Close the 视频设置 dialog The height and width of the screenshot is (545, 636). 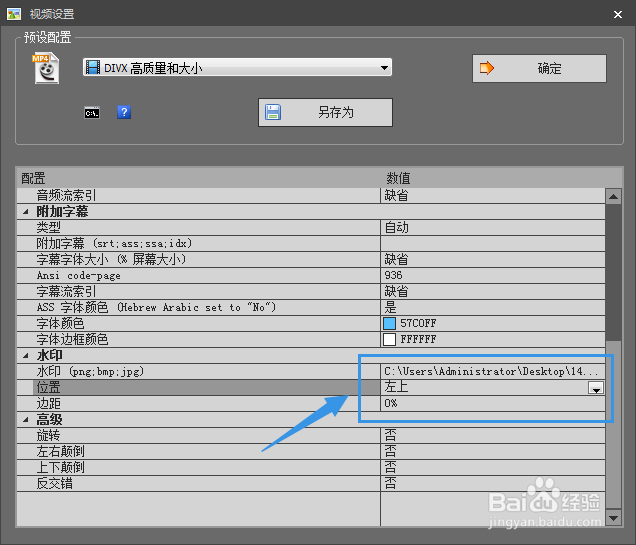coord(618,15)
